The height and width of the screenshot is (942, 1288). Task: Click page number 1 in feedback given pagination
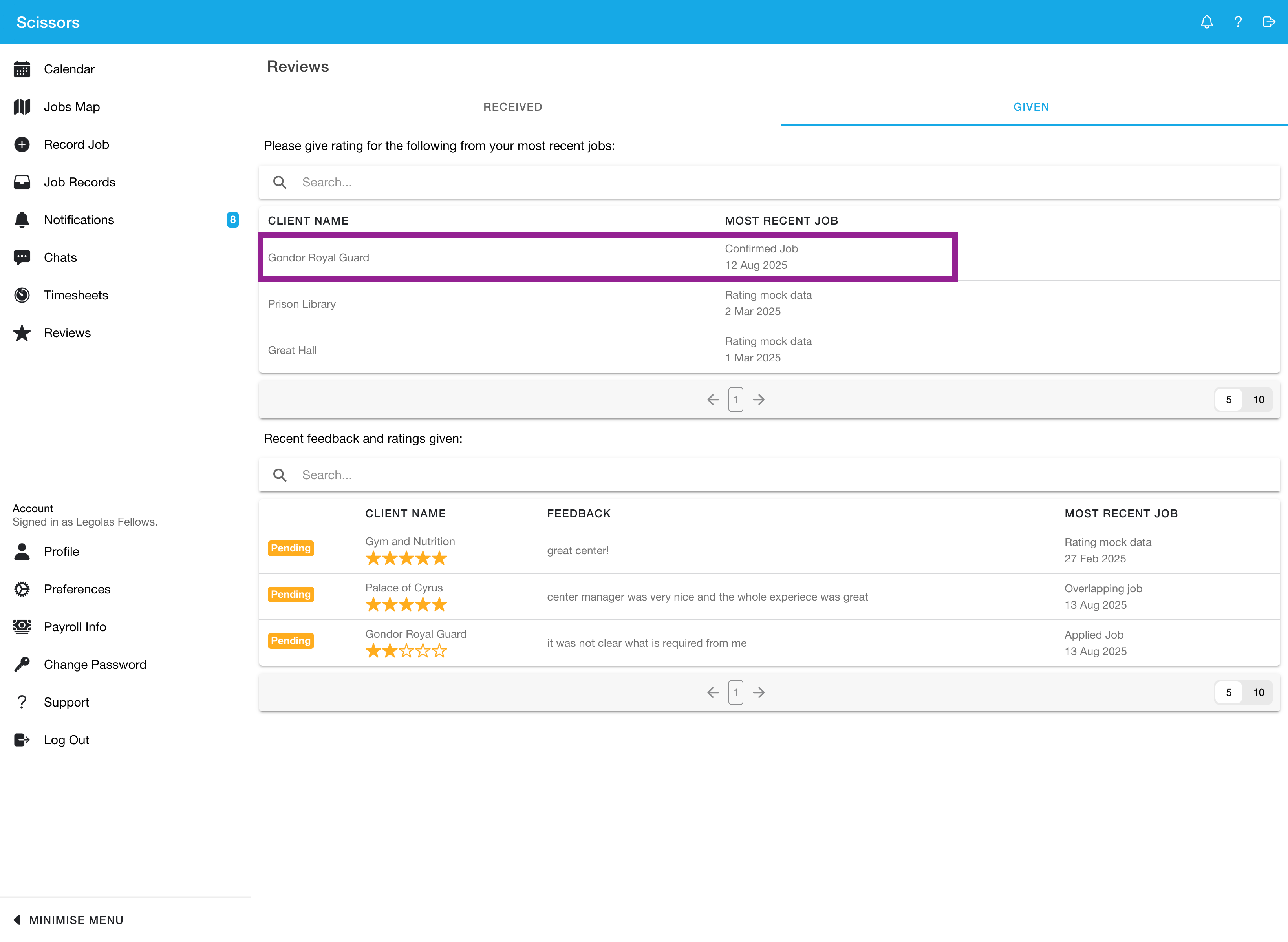pyautogui.click(x=736, y=692)
